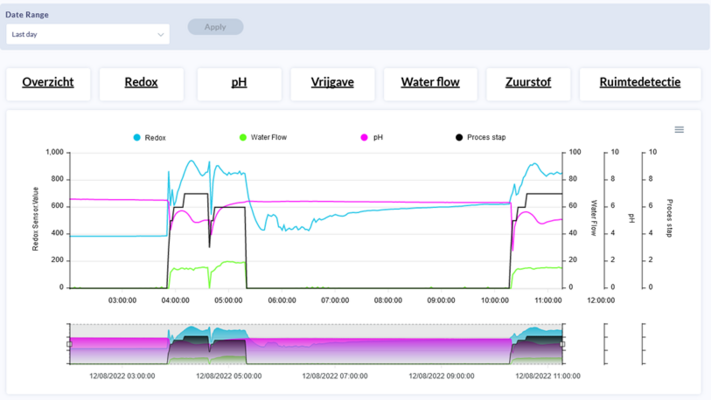Click the right handle of range navigator
711x400 pixels.
pyautogui.click(x=562, y=343)
